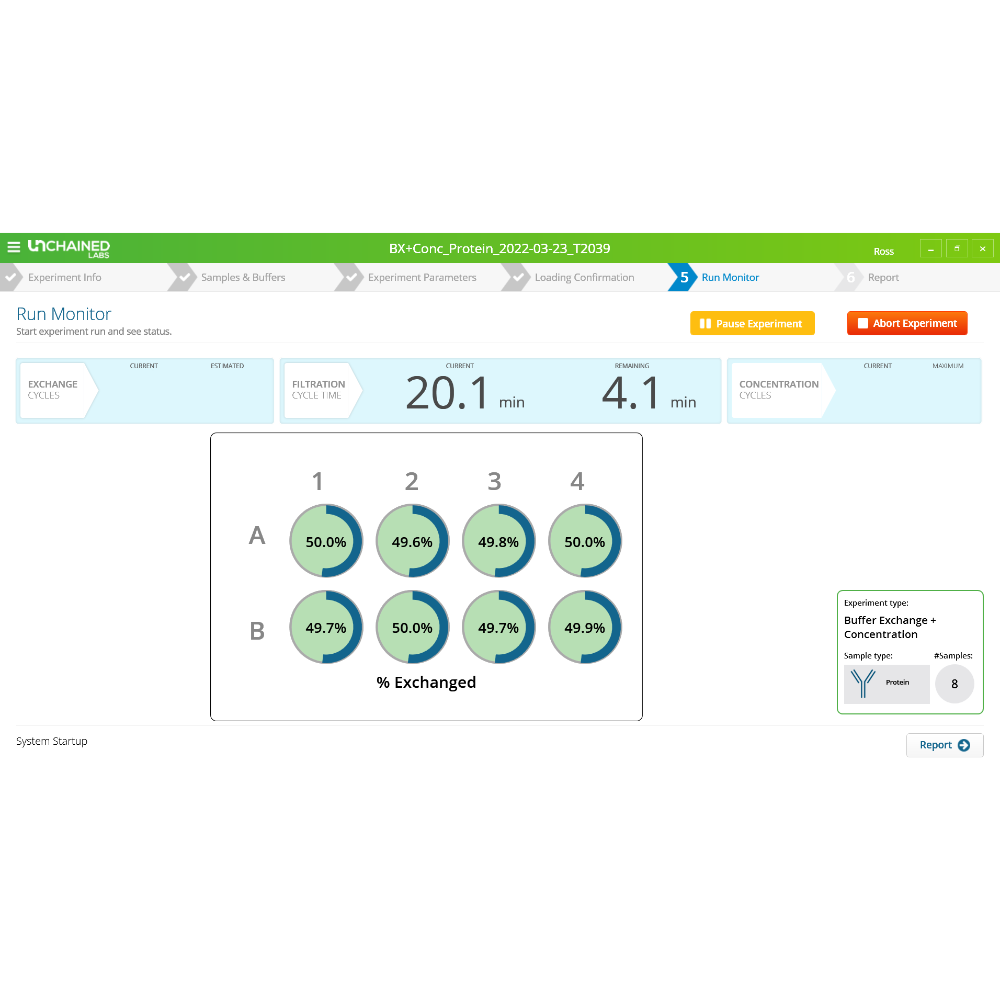This screenshot has width=1000, height=1000.
Task: Open Experiment Parameters step
Action: pyautogui.click(x=421, y=278)
